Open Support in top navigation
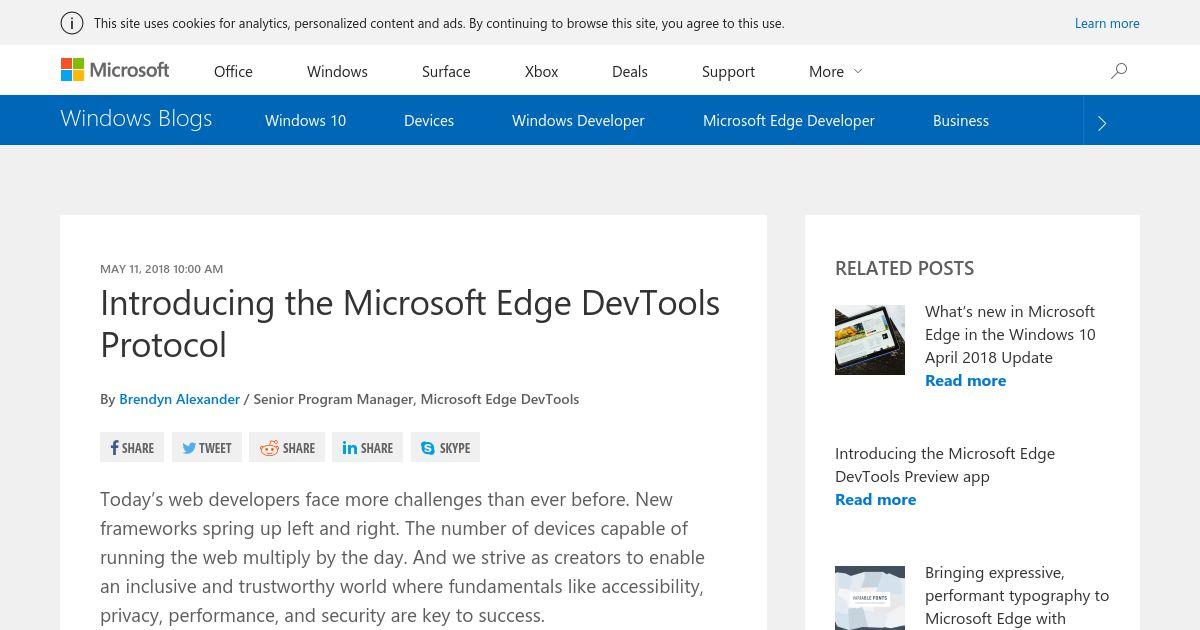This screenshot has width=1200, height=630. (728, 71)
